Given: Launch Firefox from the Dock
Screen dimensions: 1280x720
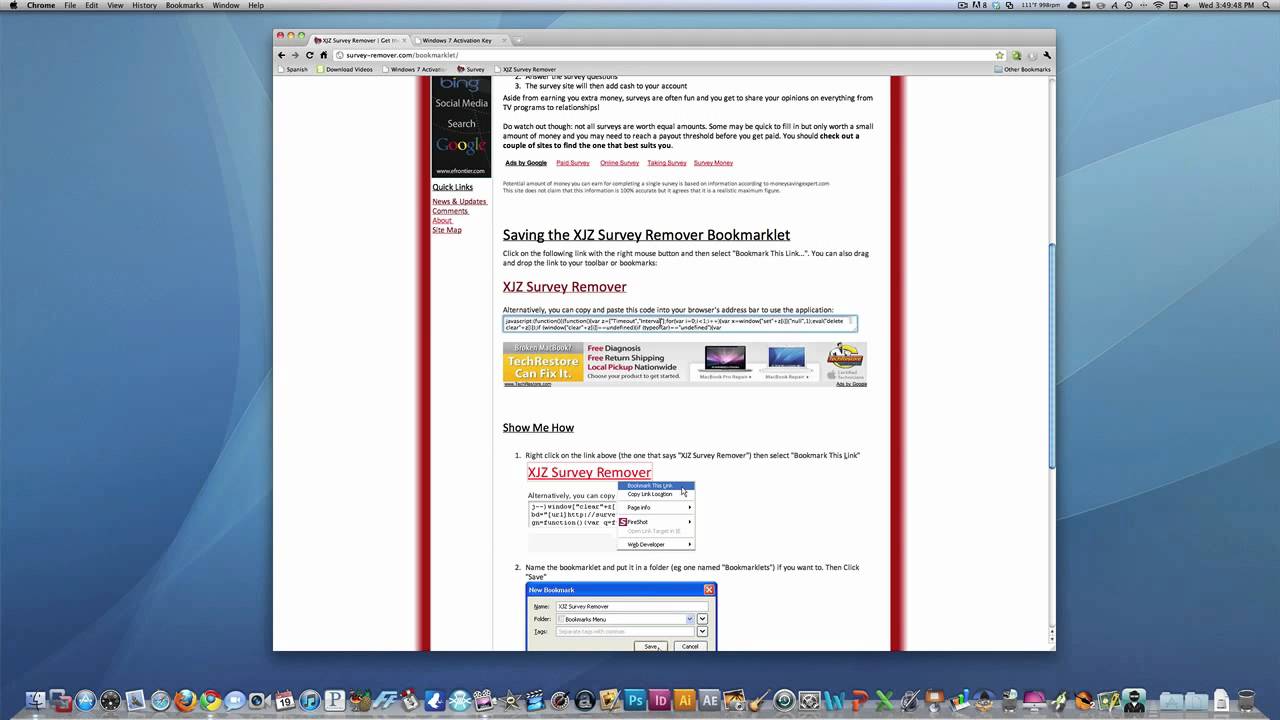Looking at the screenshot, I should tap(186, 701).
